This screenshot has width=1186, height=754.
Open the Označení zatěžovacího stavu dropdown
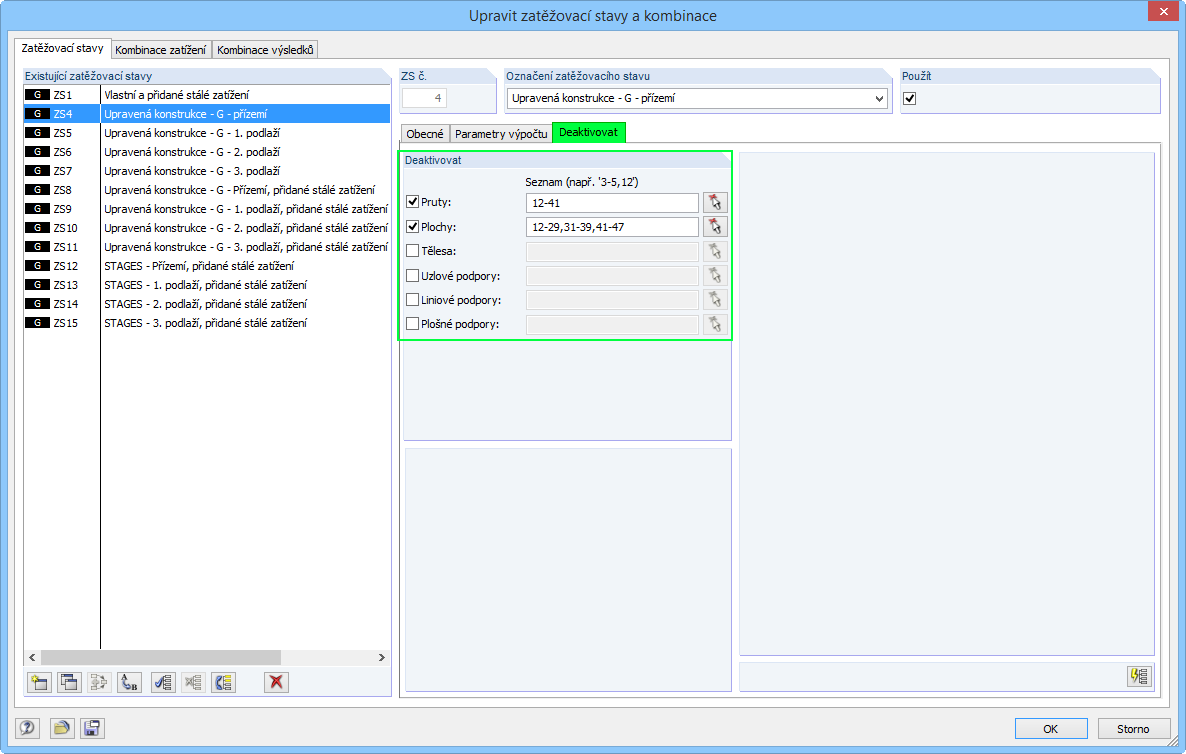[x=879, y=98]
